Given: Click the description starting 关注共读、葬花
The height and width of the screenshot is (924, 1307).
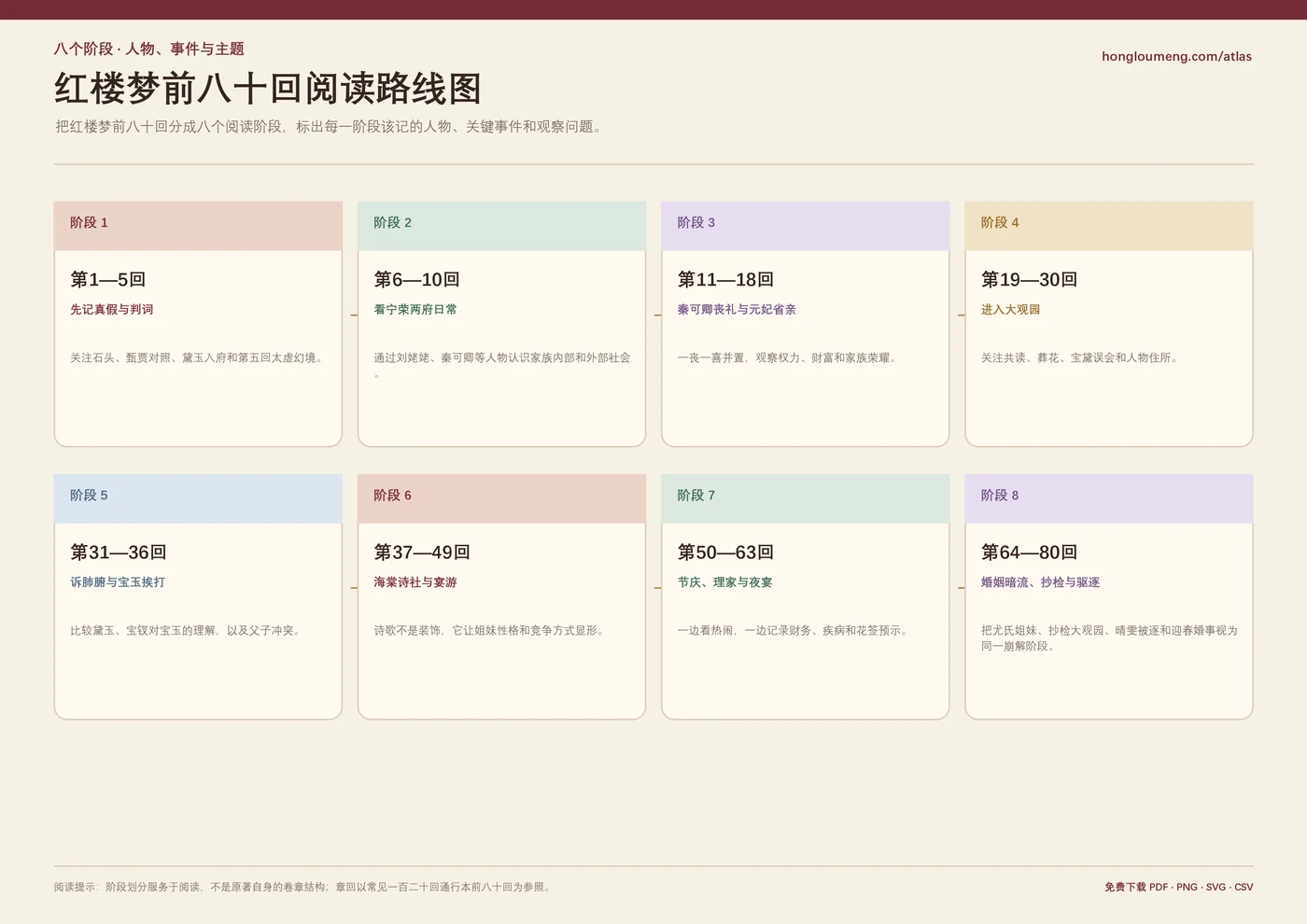Looking at the screenshot, I should click(x=1081, y=357).
